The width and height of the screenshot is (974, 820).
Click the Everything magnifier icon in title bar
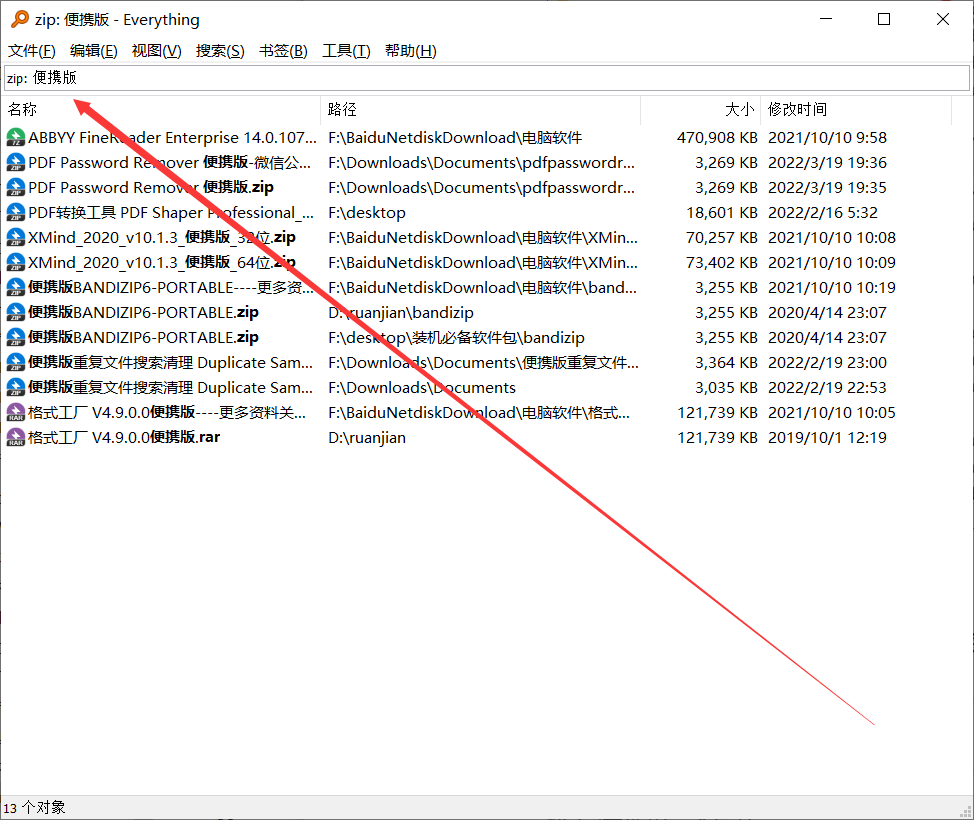(x=20, y=19)
